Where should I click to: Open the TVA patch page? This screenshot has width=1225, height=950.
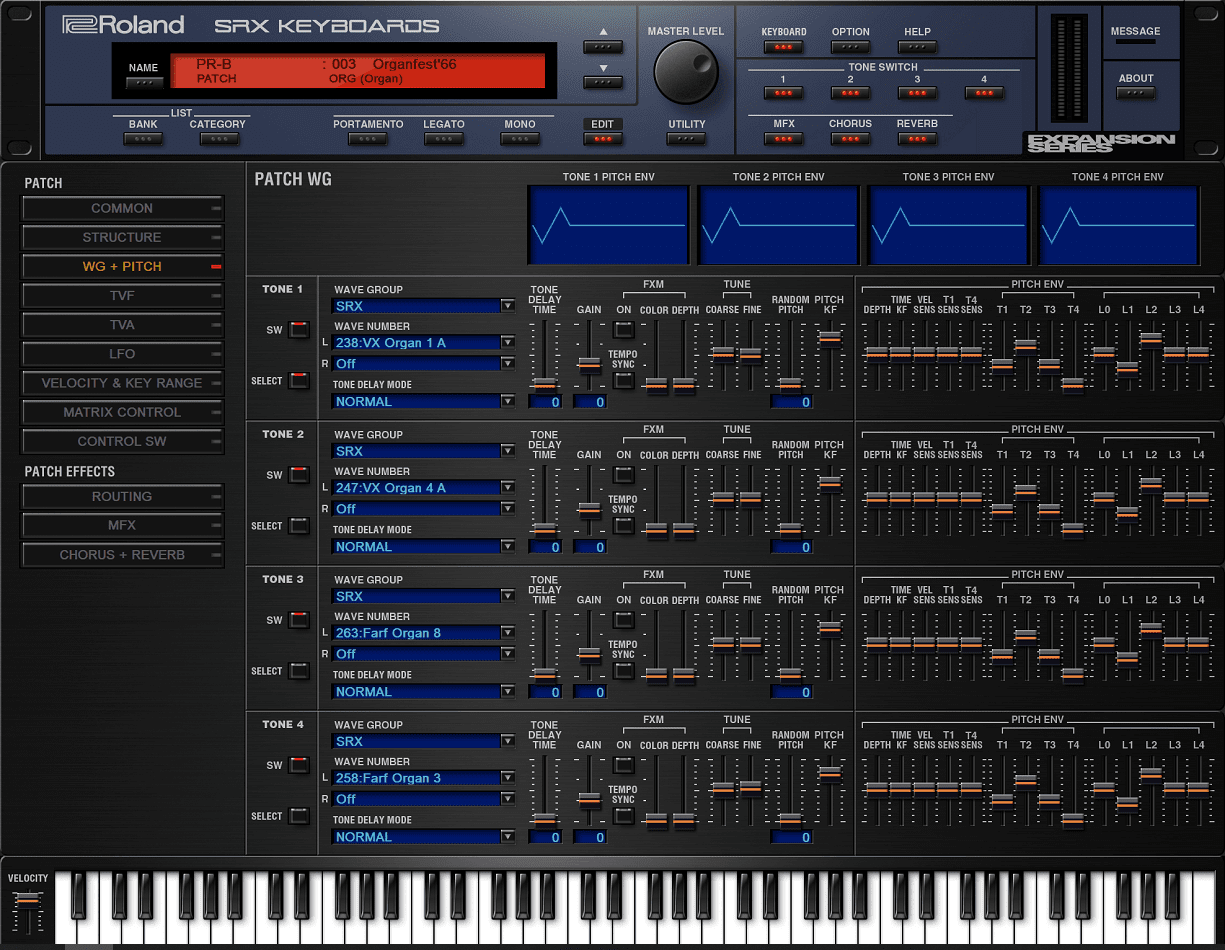(122, 325)
